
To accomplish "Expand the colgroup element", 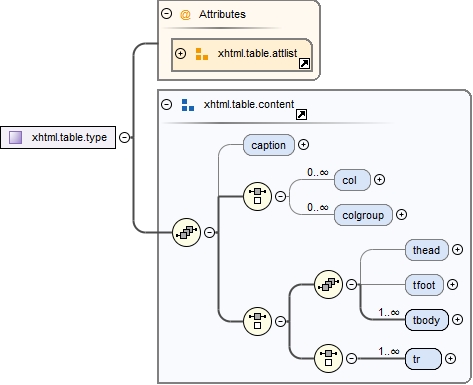I will click(401, 215).
